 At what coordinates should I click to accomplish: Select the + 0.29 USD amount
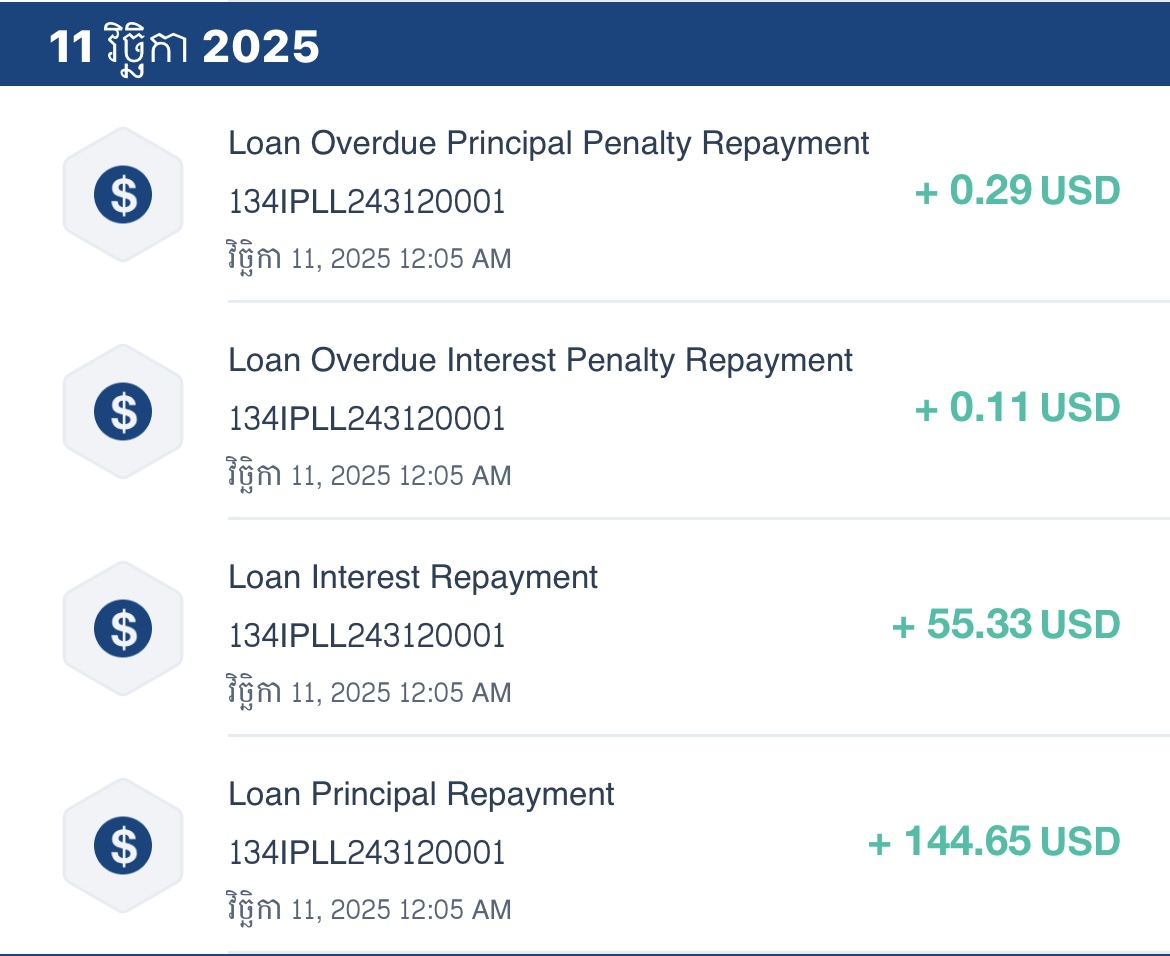[x=1017, y=190]
